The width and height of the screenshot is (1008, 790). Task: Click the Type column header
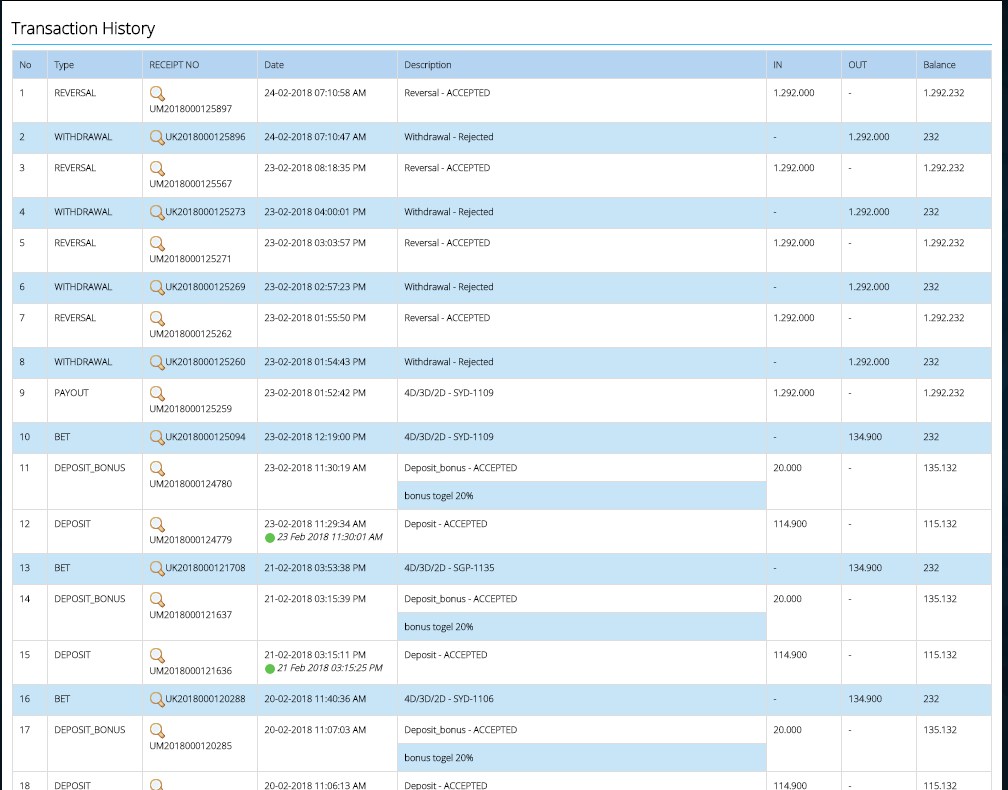point(64,65)
